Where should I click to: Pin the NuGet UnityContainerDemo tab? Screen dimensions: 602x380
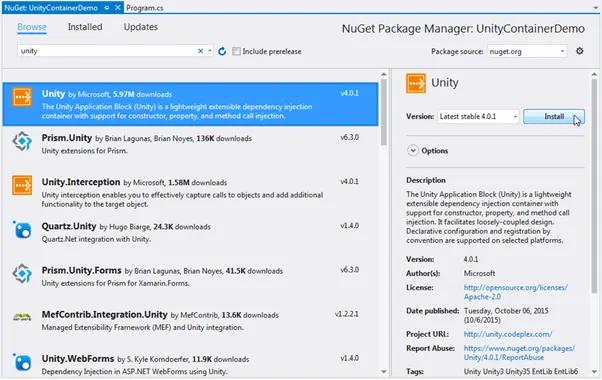(x=107, y=8)
